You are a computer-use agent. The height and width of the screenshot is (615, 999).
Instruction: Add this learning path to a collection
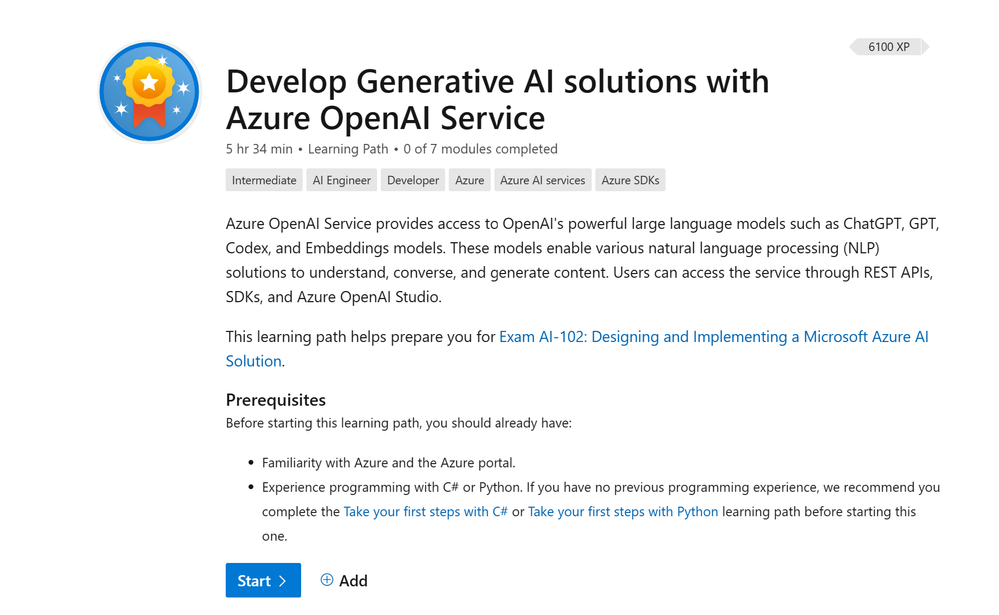(344, 581)
